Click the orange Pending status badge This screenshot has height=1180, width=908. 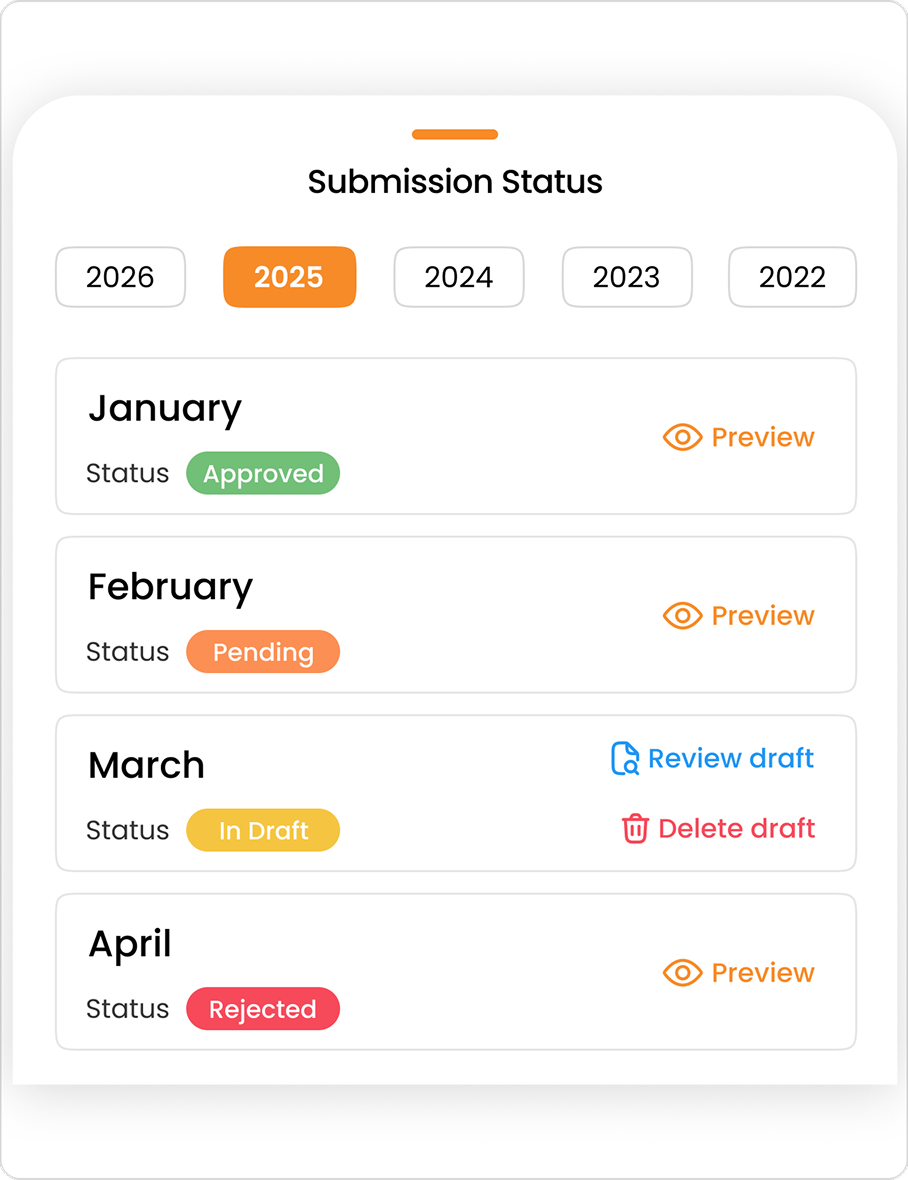coord(263,652)
